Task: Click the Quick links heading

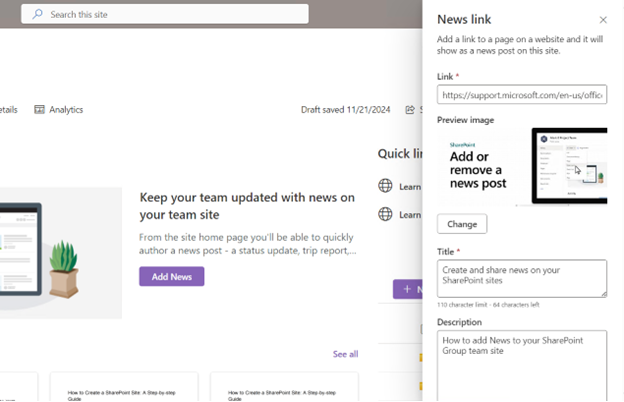Action: pyautogui.click(x=400, y=154)
